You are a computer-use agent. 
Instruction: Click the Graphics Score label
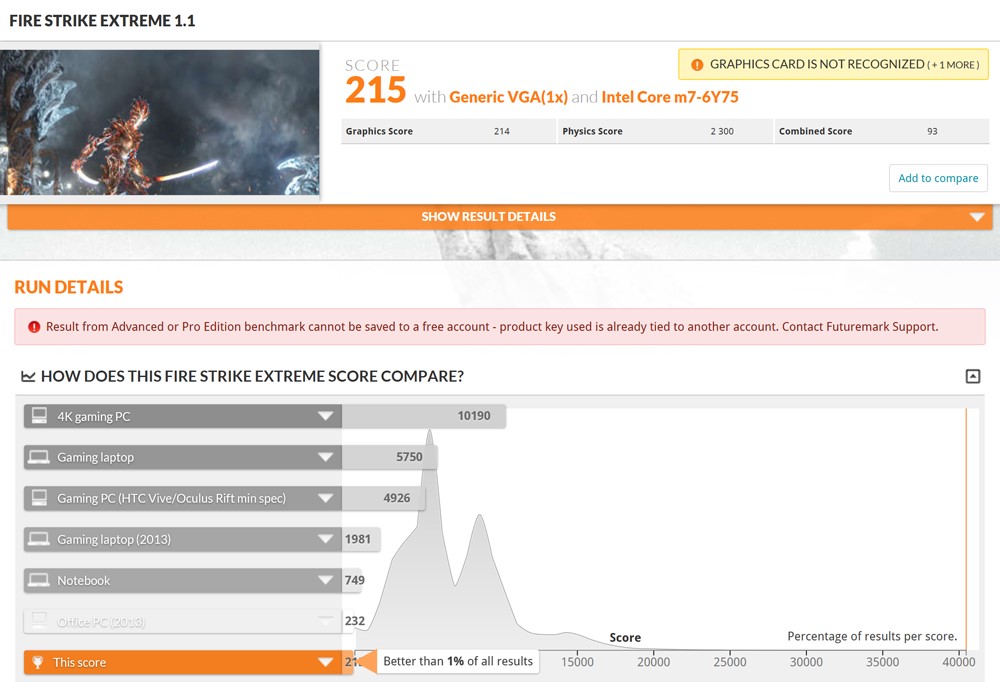(x=379, y=131)
